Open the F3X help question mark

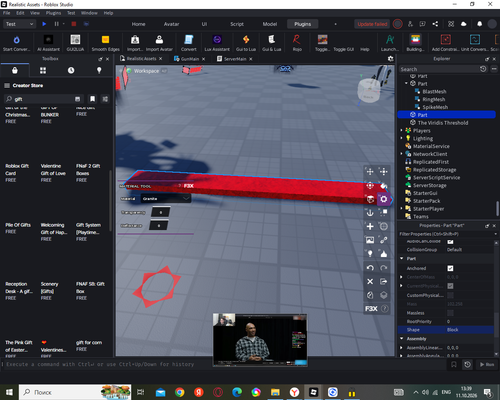[384, 309]
